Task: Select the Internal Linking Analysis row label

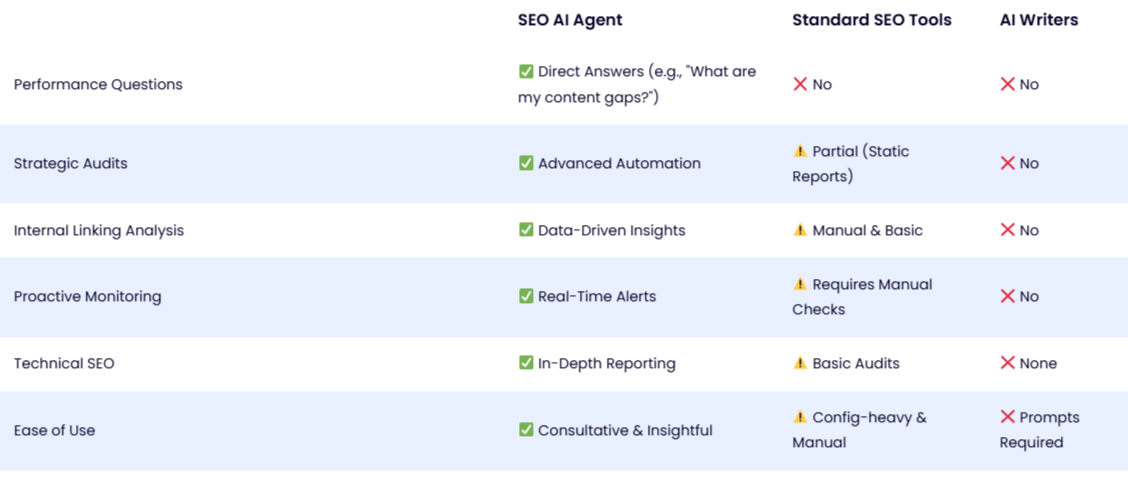Action: coord(99,230)
